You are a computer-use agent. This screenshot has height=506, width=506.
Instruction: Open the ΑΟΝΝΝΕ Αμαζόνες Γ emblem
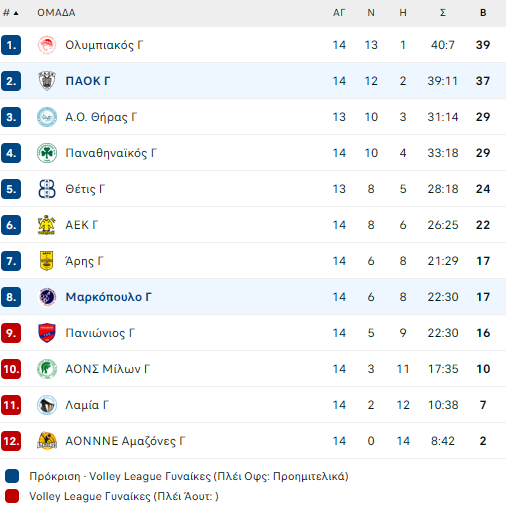coord(47,441)
